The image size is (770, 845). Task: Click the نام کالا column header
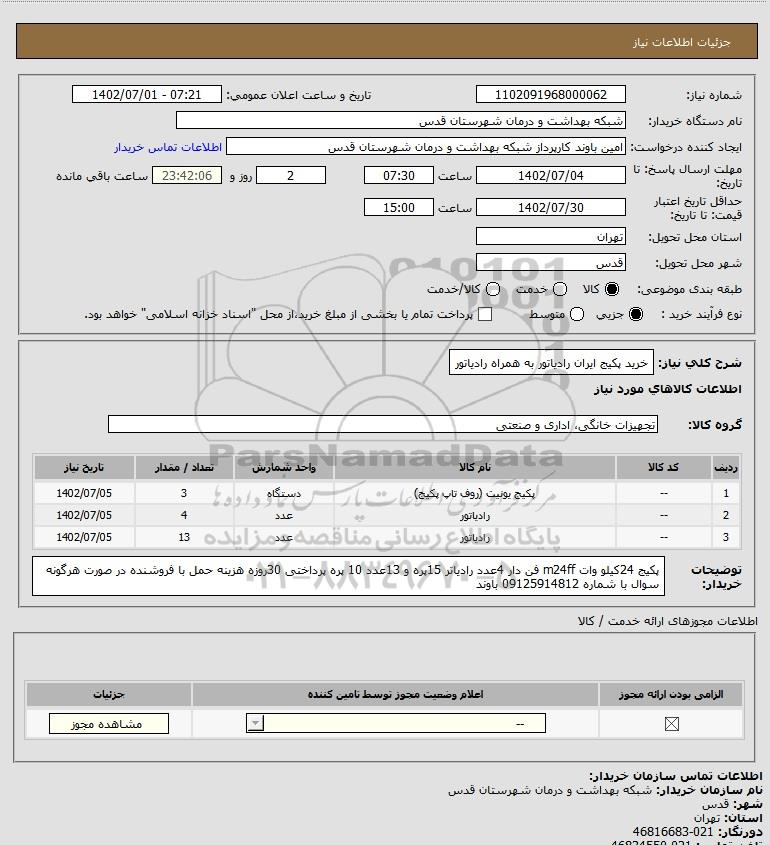pyautogui.click(x=475, y=467)
